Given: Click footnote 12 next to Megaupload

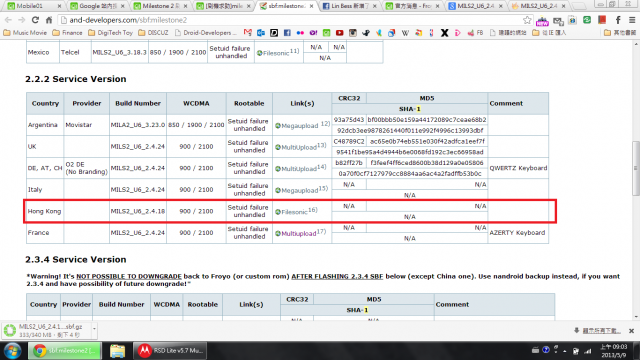Looking at the screenshot, I should tap(325, 124).
